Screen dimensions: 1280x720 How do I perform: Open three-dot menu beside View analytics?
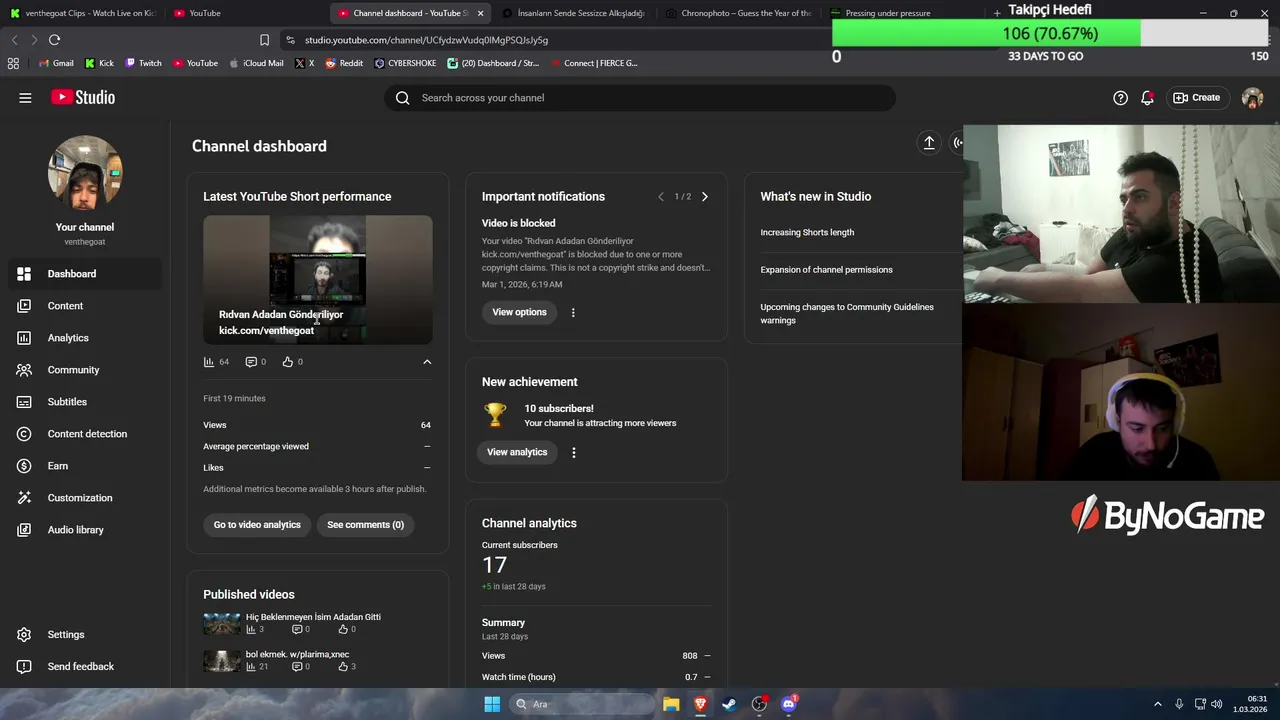(x=573, y=453)
